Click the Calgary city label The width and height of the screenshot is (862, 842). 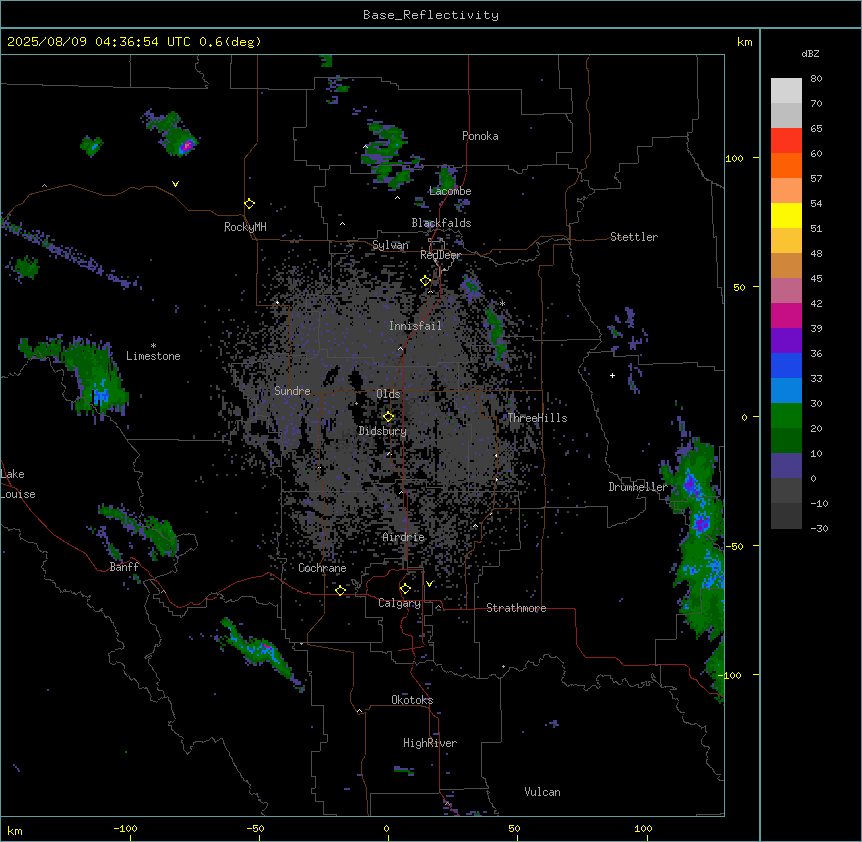pos(400,603)
